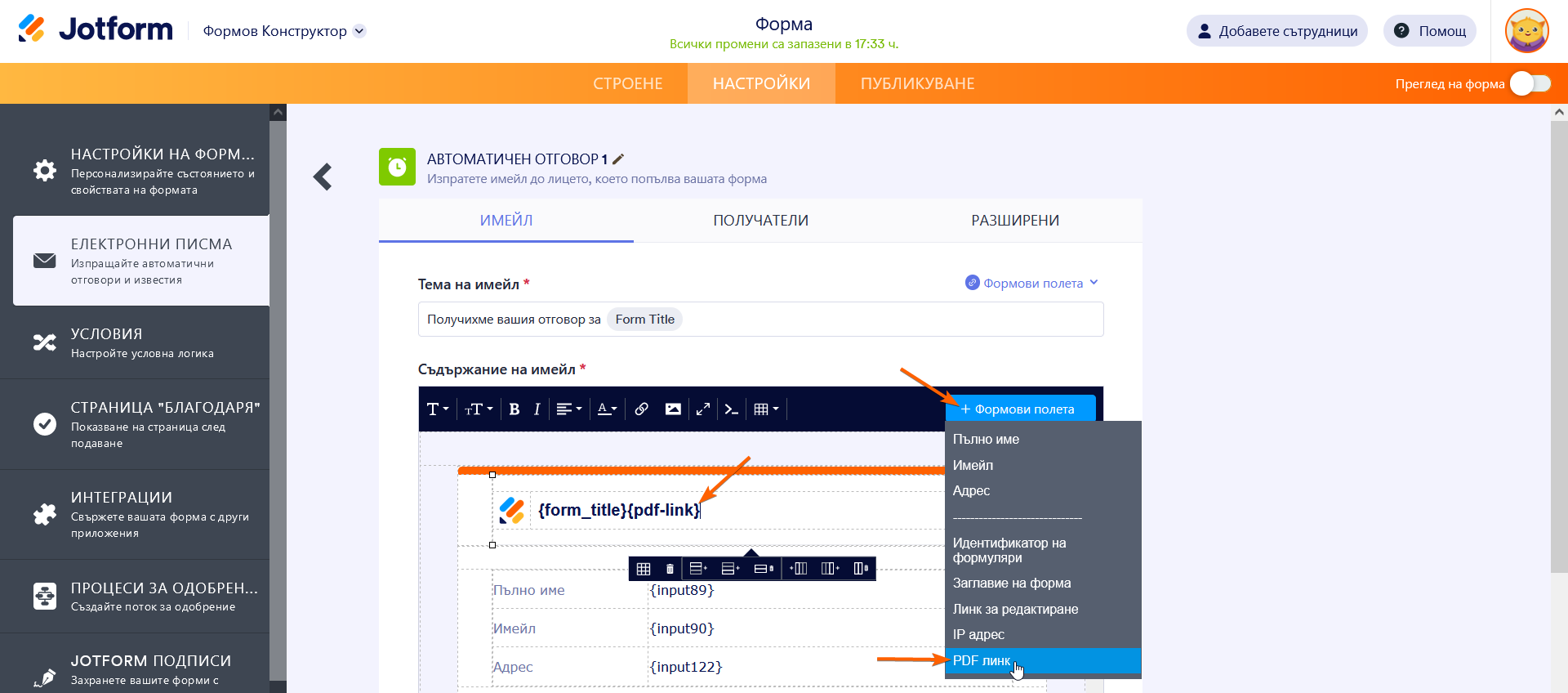Image resolution: width=1568 pixels, height=693 pixels.
Task: Click the table properties icon
Action: pos(644,568)
